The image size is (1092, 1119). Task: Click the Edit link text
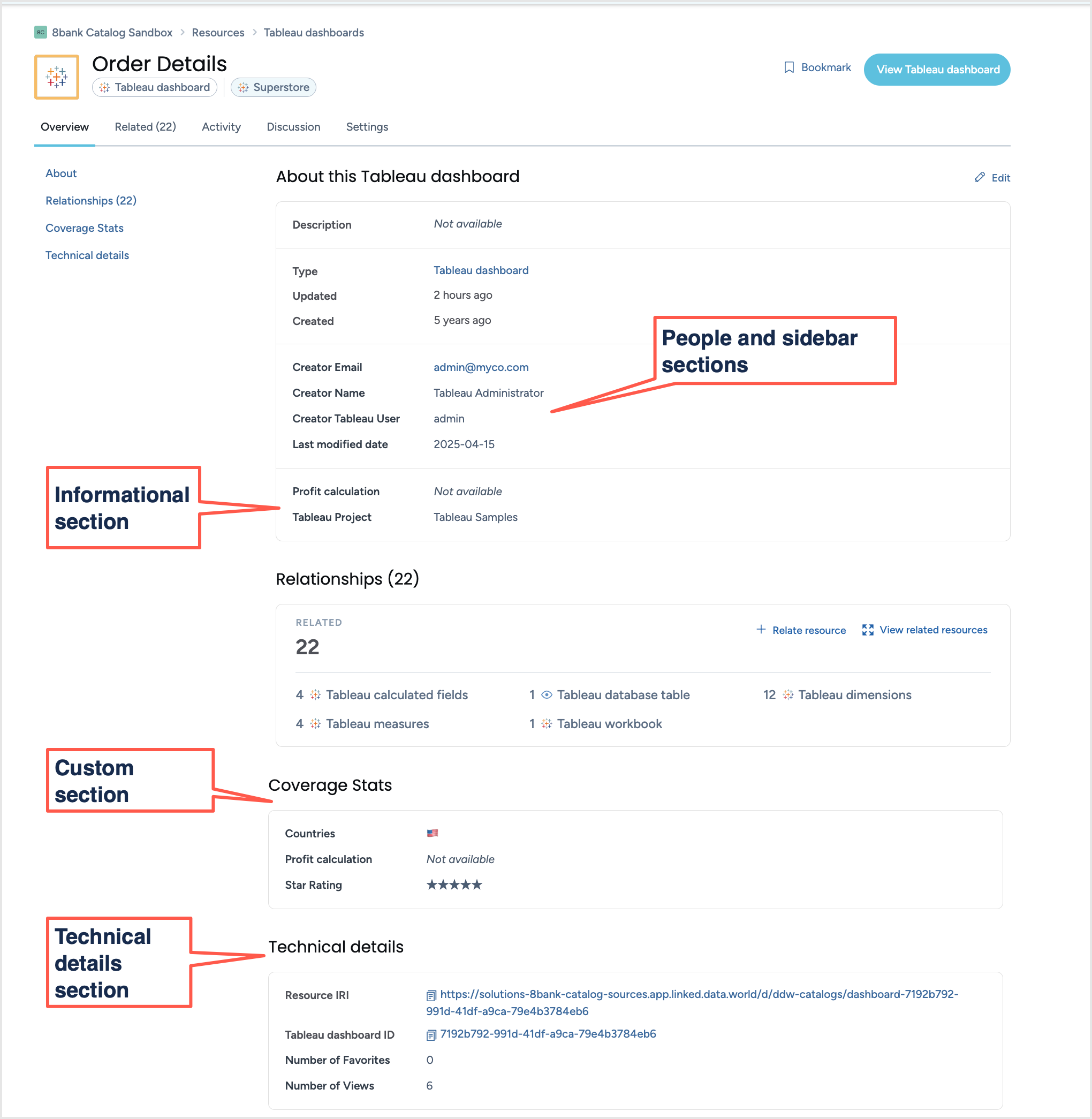click(1000, 178)
